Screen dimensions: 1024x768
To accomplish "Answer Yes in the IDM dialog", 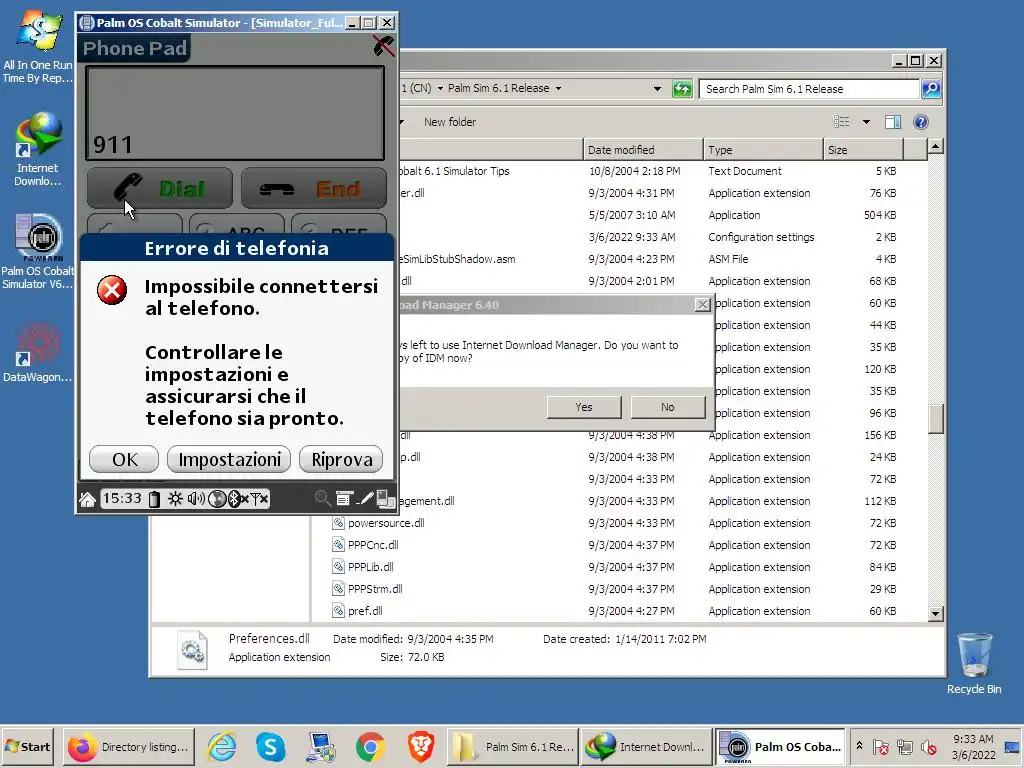I will tap(584, 407).
